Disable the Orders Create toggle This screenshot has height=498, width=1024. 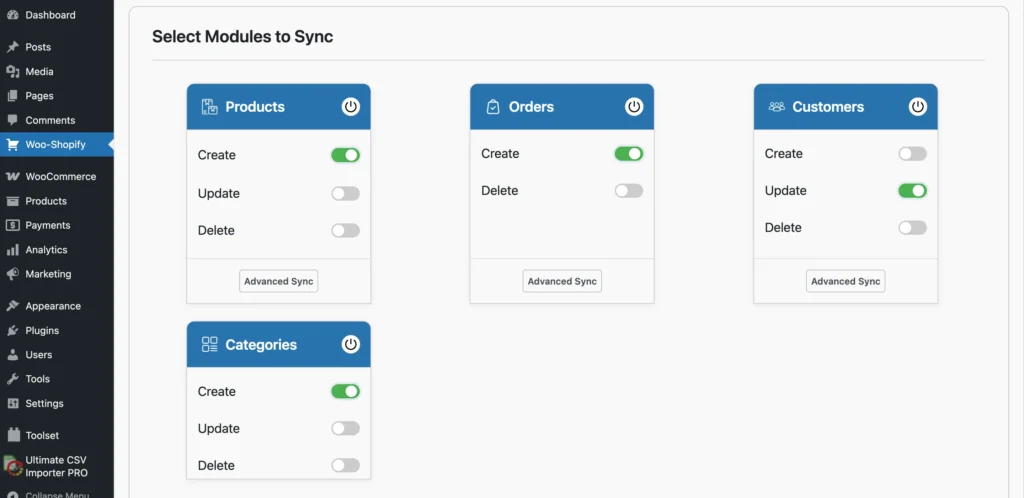[629, 154]
